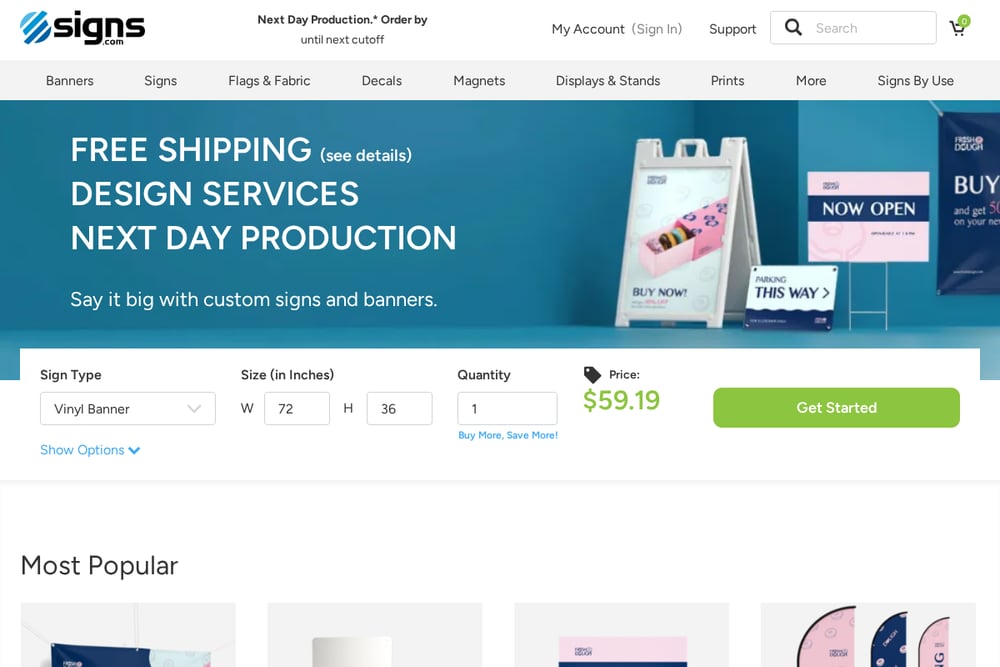
Task: Click the search magnifier icon
Action: click(793, 27)
